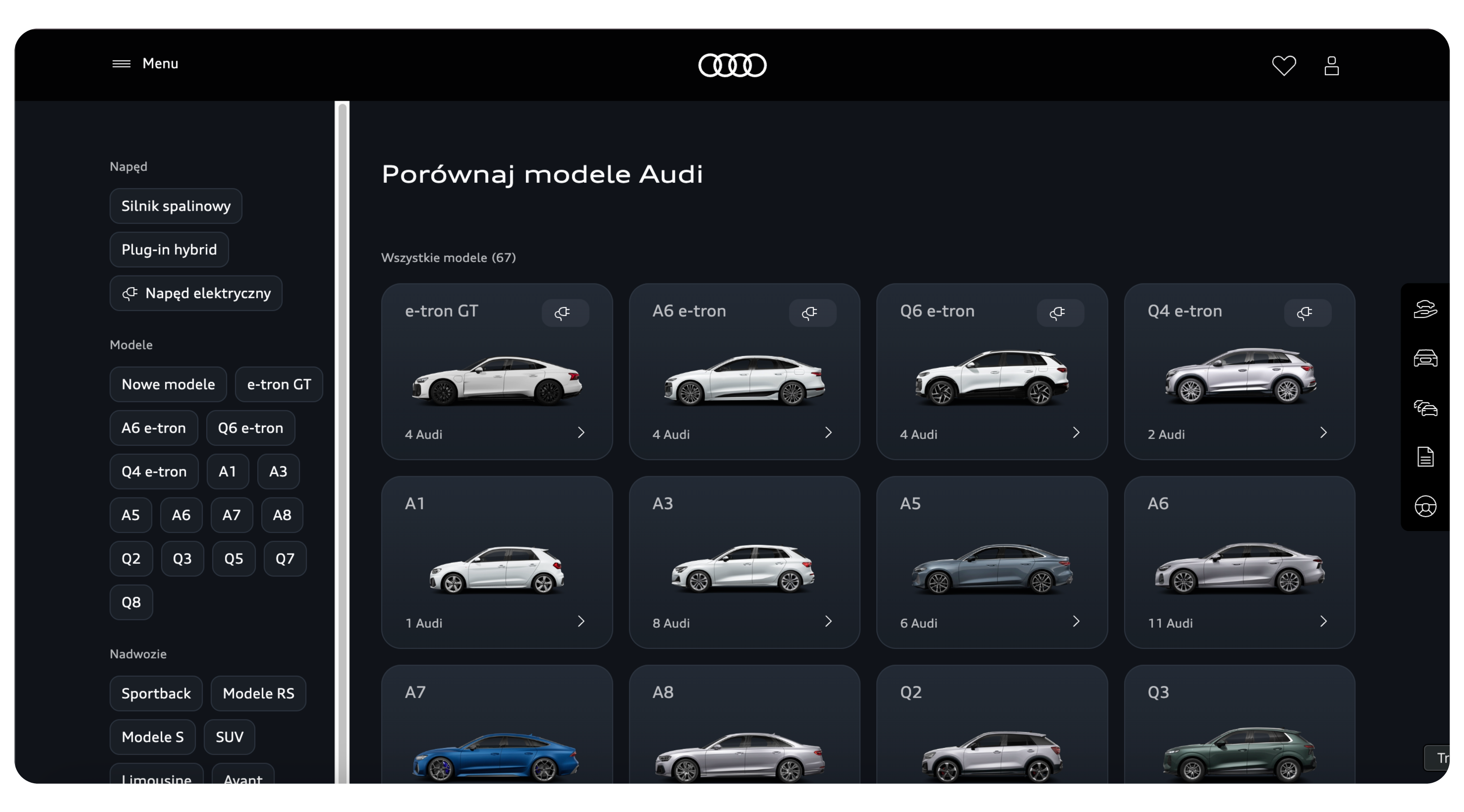
Task: Open favorites via the heart icon
Action: [x=1285, y=66]
